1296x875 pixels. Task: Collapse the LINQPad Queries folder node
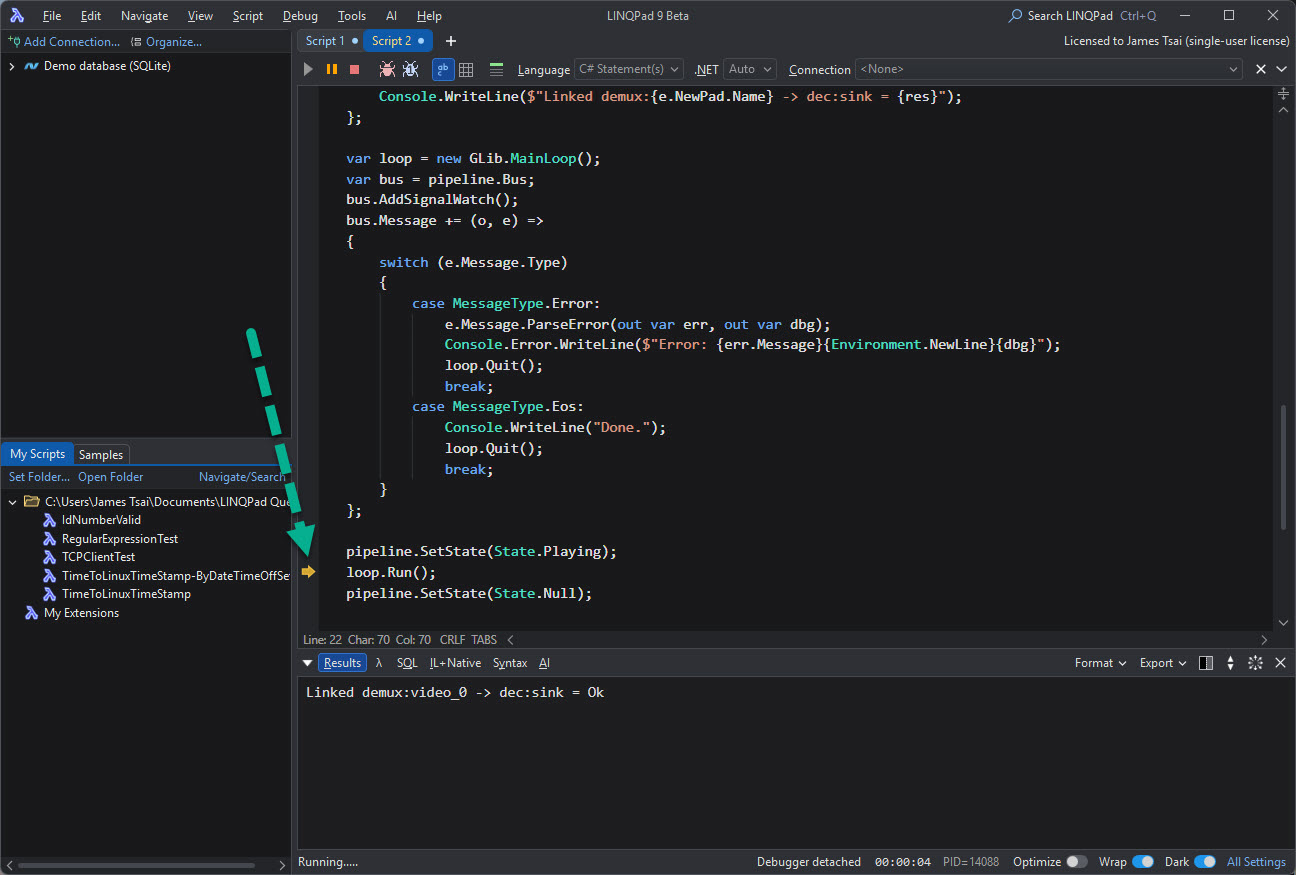click(12, 501)
